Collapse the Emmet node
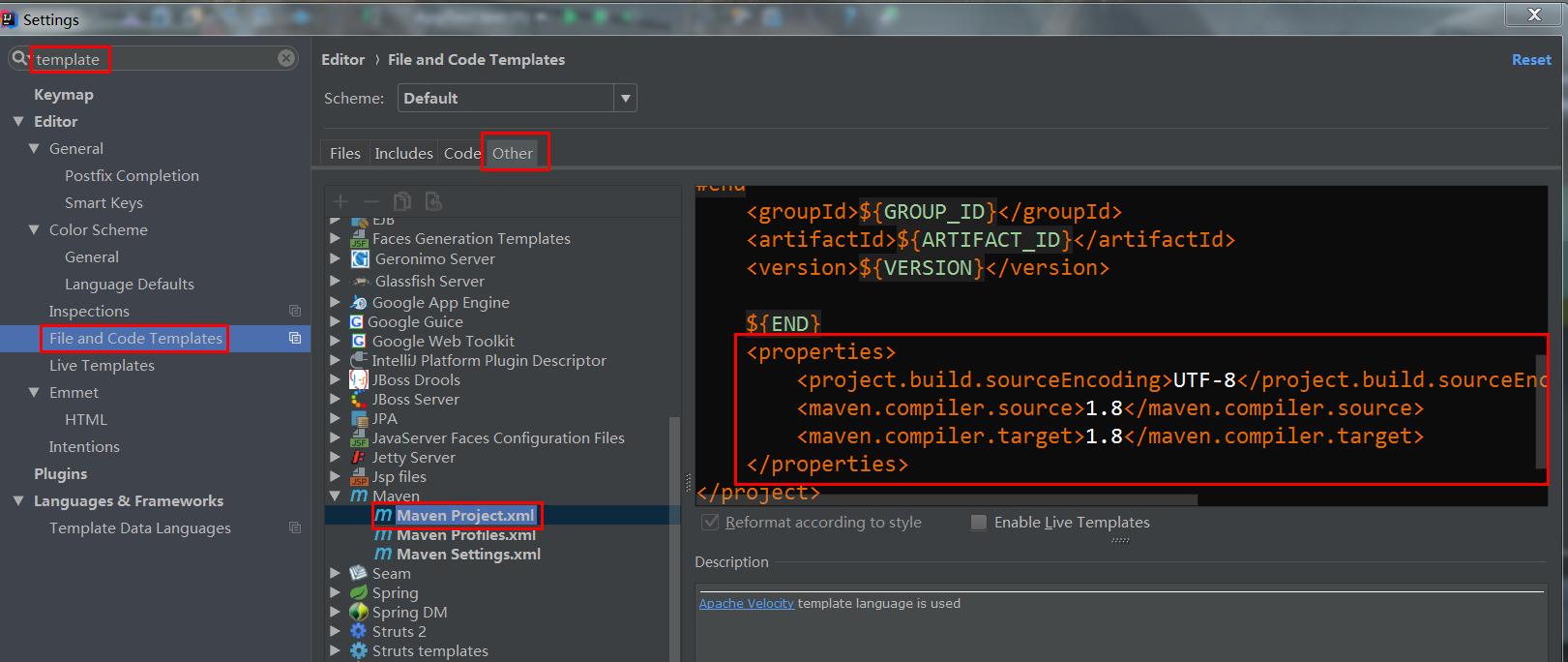The width and height of the screenshot is (1568, 662). (34, 392)
